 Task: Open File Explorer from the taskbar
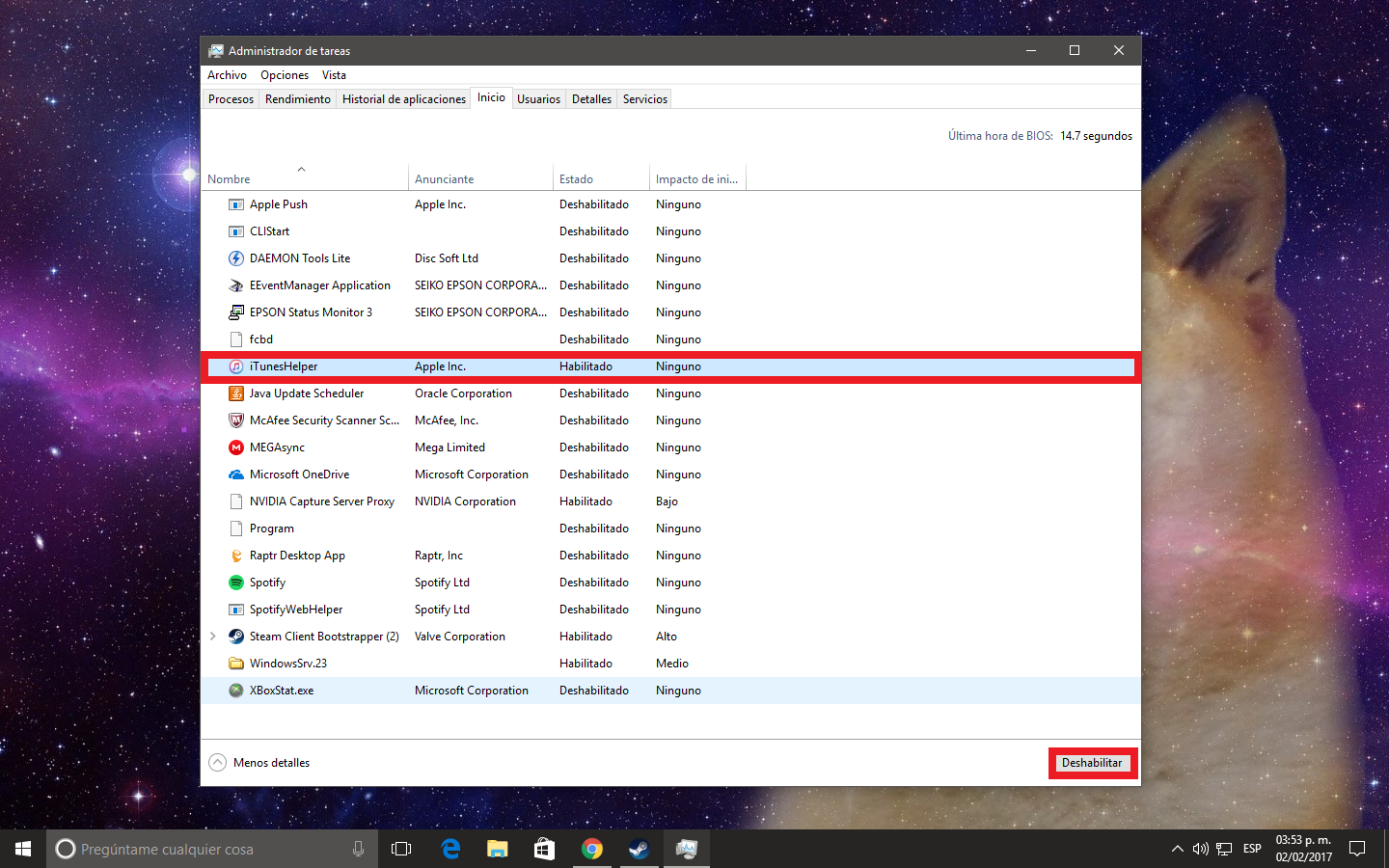498,849
